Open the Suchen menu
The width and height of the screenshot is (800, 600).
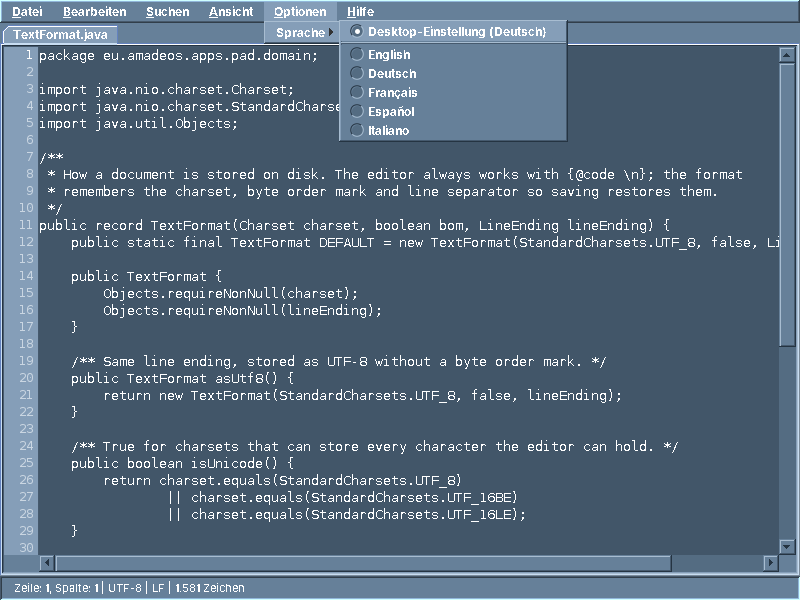coord(167,11)
